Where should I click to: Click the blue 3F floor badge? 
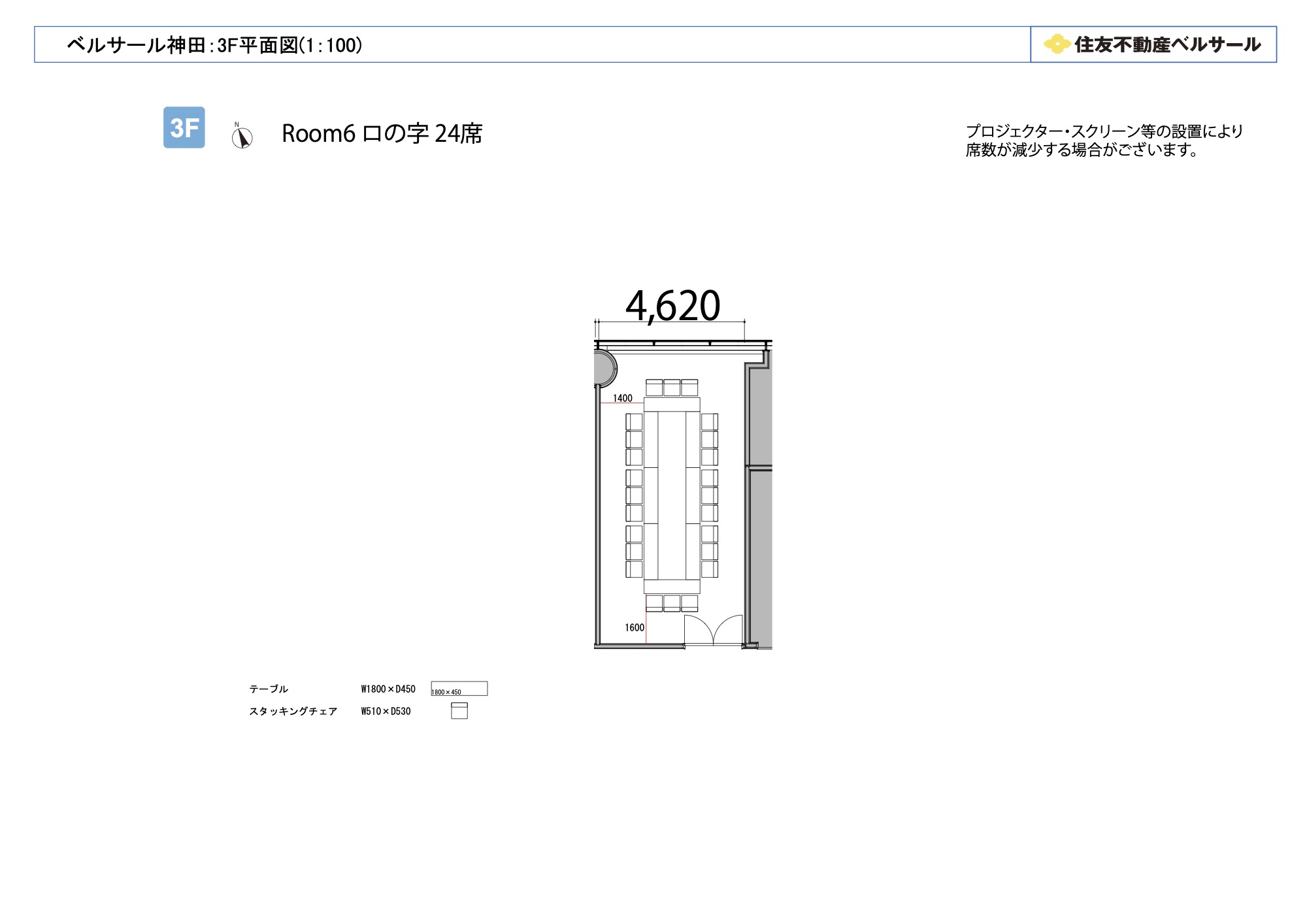click(184, 127)
